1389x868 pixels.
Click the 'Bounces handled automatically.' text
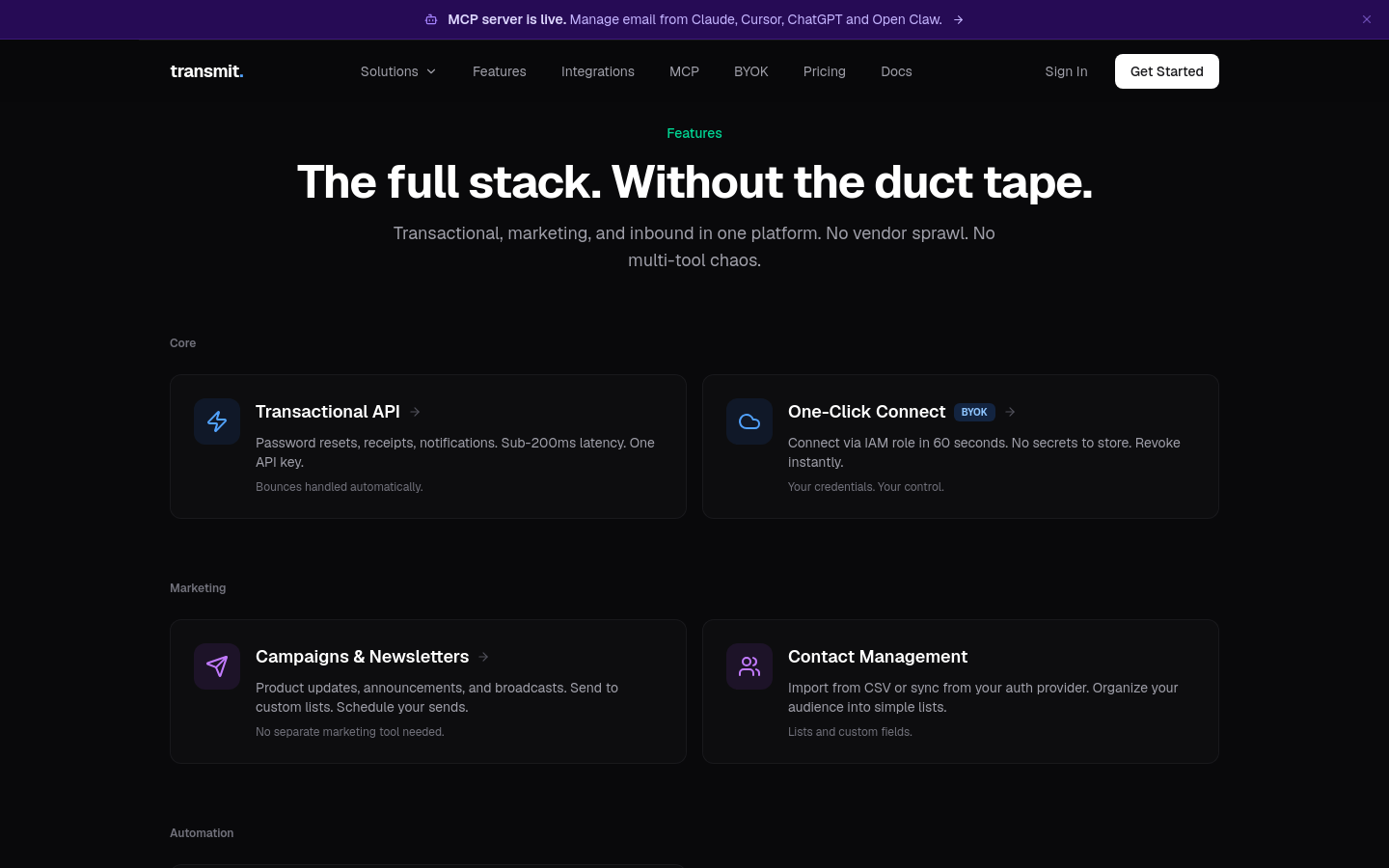click(340, 487)
